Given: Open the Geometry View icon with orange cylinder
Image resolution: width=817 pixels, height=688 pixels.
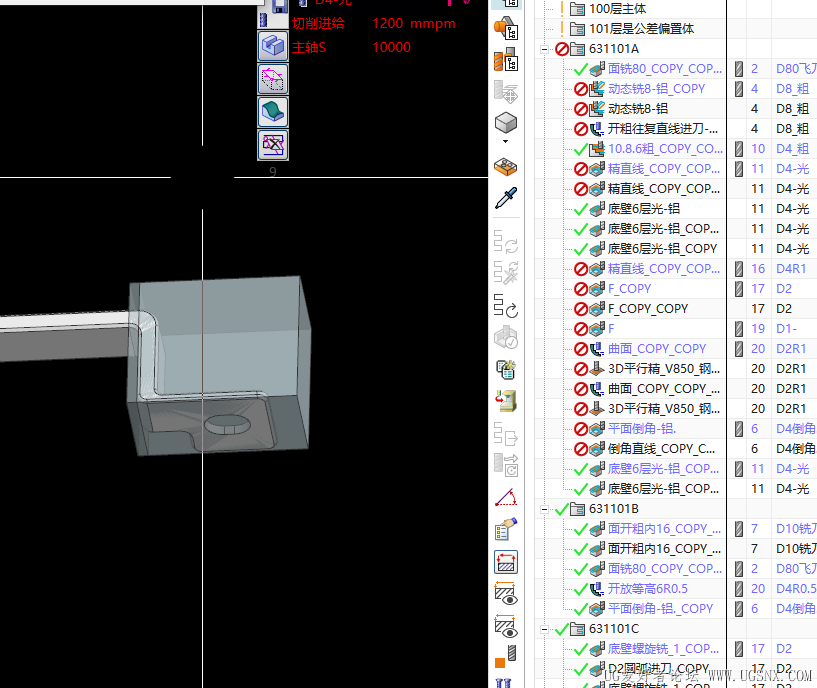Looking at the screenshot, I should (505, 28).
